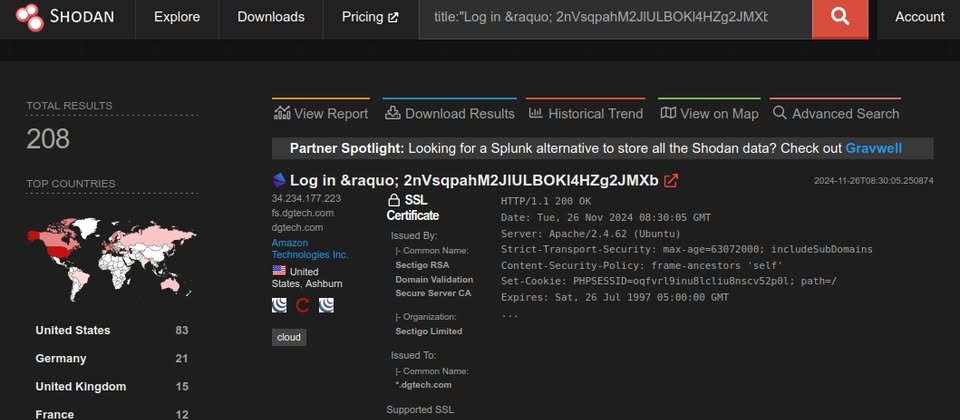Filter results by United Kingdom
The height and width of the screenshot is (420, 960).
pos(81,387)
